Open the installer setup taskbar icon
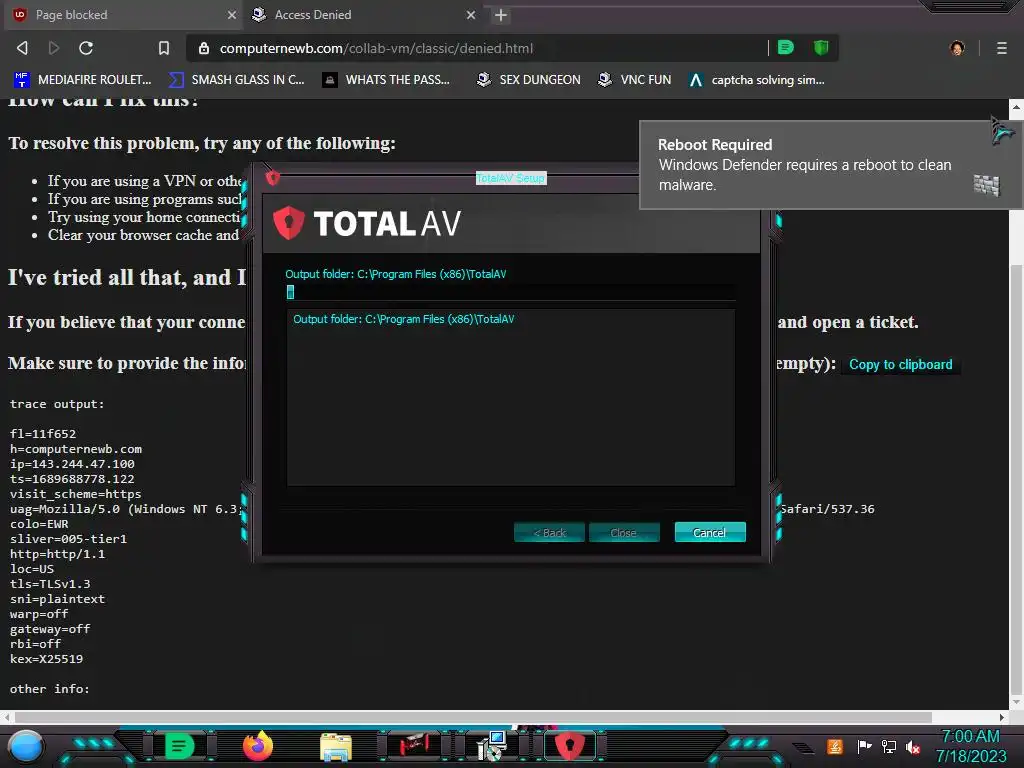1024x768 pixels. pyautogui.click(x=492, y=746)
